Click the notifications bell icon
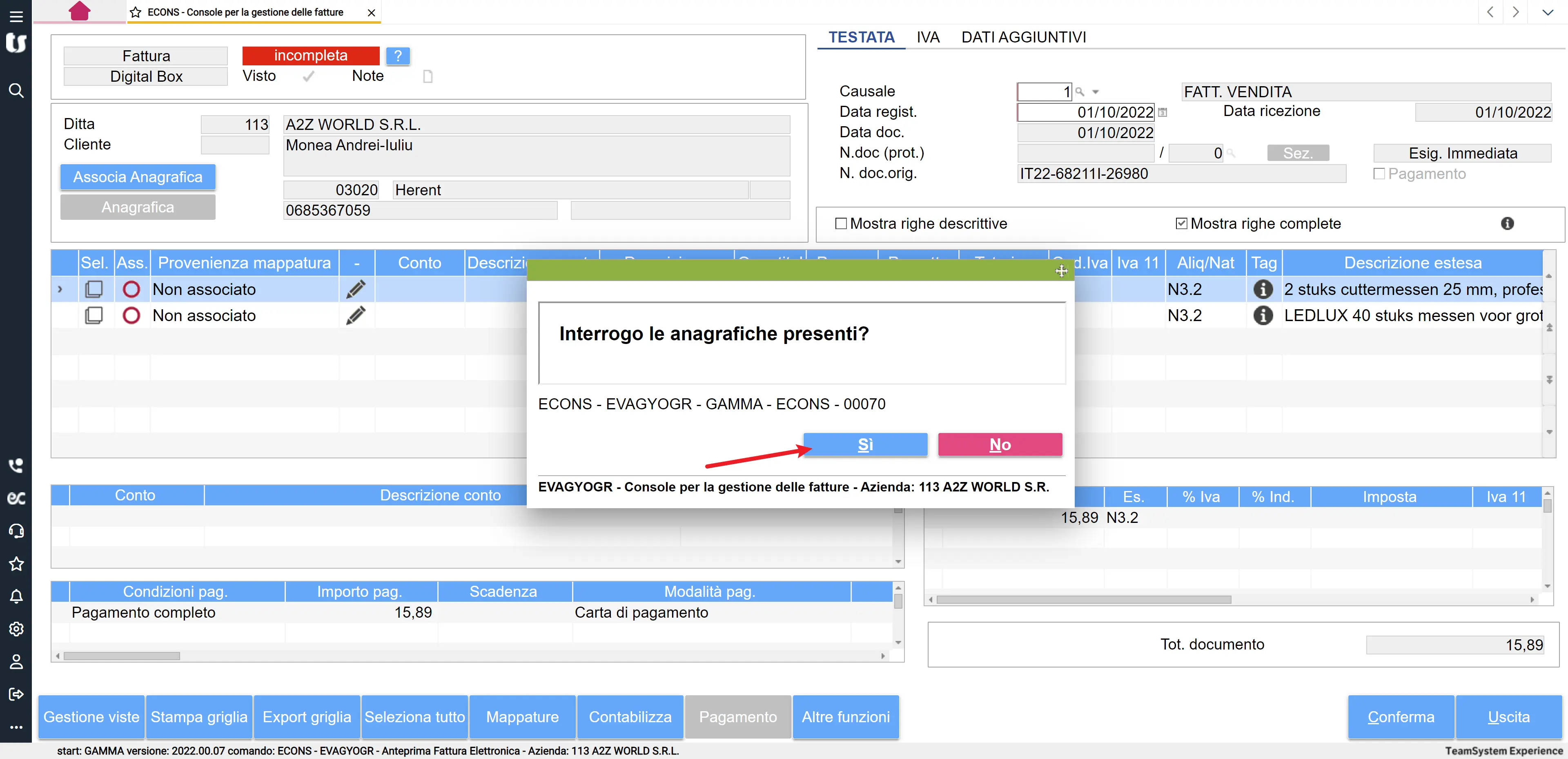1568x759 pixels. [x=16, y=596]
